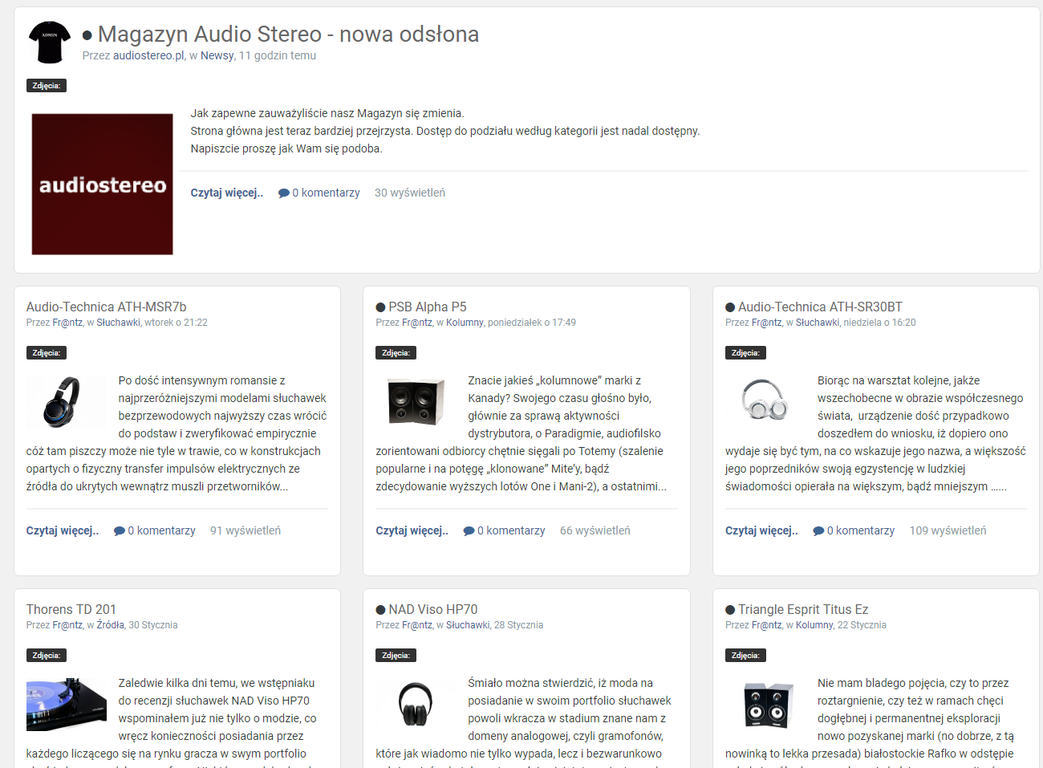The image size is (1043, 768).
Task: Visit author audiostereo.pl profile link
Action: coord(148,56)
